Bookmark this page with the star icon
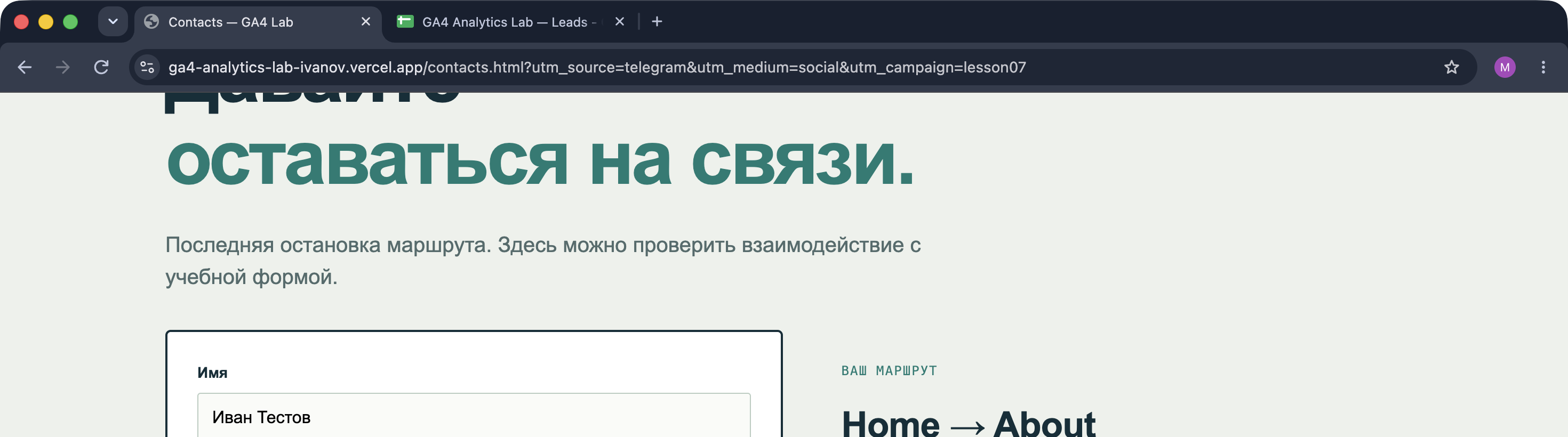1568x437 pixels. tap(1451, 67)
